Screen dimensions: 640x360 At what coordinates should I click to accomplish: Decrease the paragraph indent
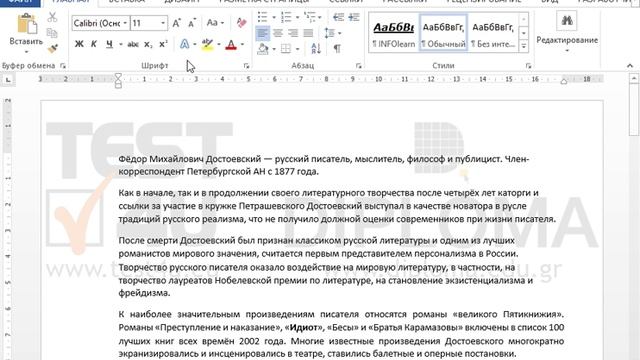tap(338, 17)
